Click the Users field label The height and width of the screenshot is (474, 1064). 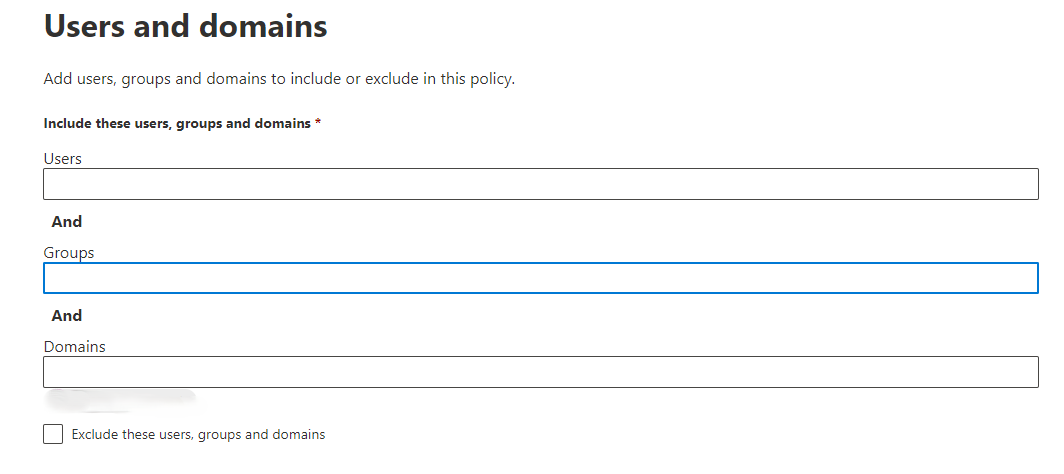tap(62, 159)
